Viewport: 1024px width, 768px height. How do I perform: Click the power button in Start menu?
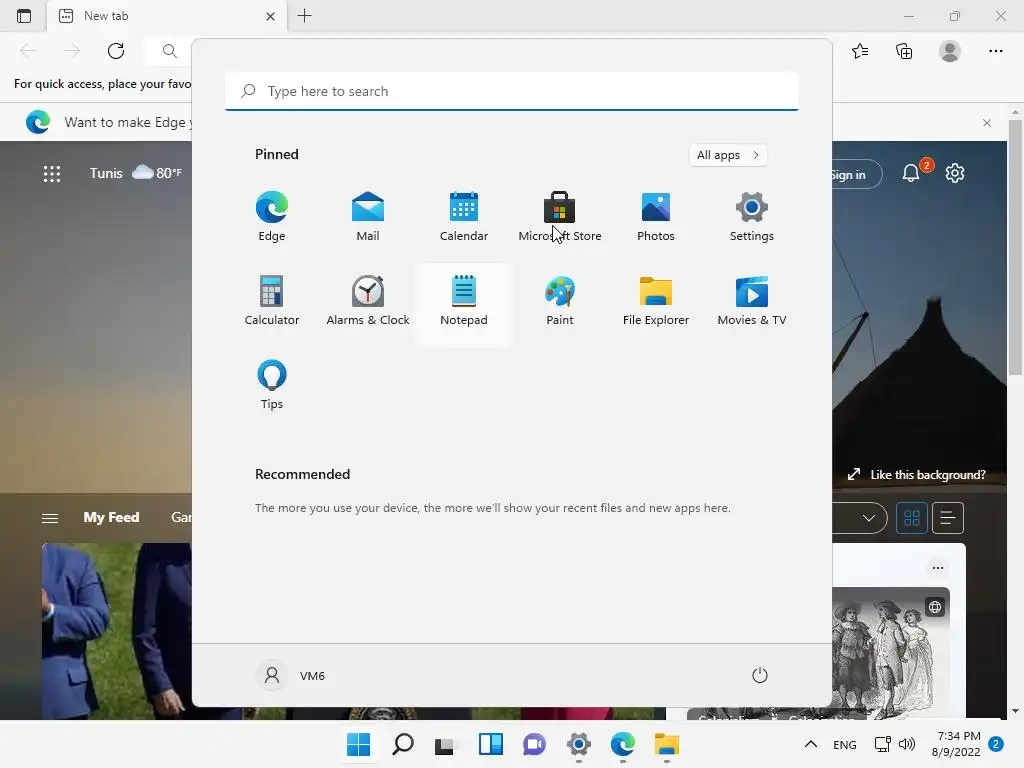760,675
